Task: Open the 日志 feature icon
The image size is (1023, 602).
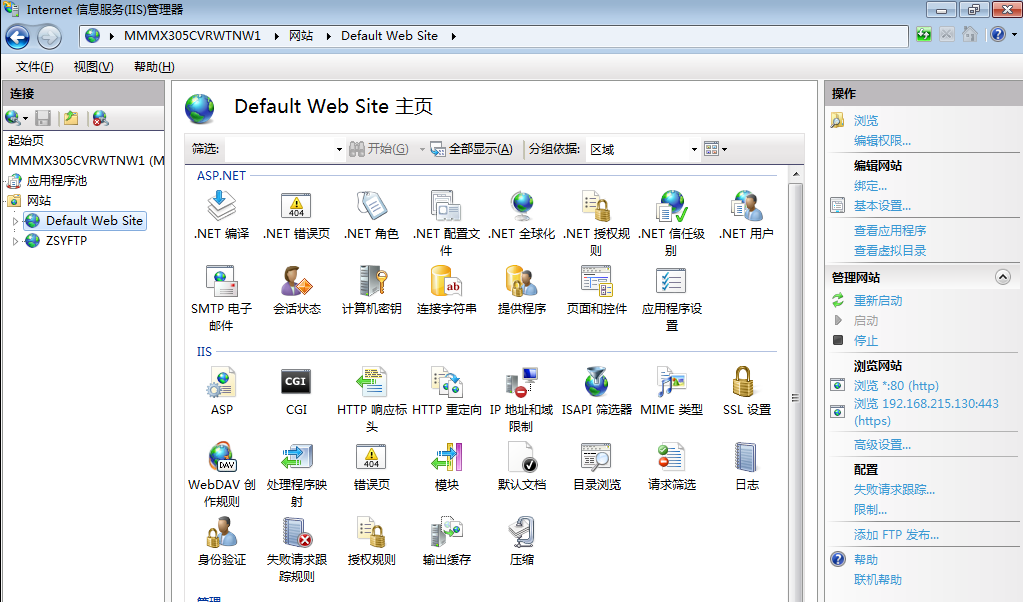Action: tap(746, 457)
